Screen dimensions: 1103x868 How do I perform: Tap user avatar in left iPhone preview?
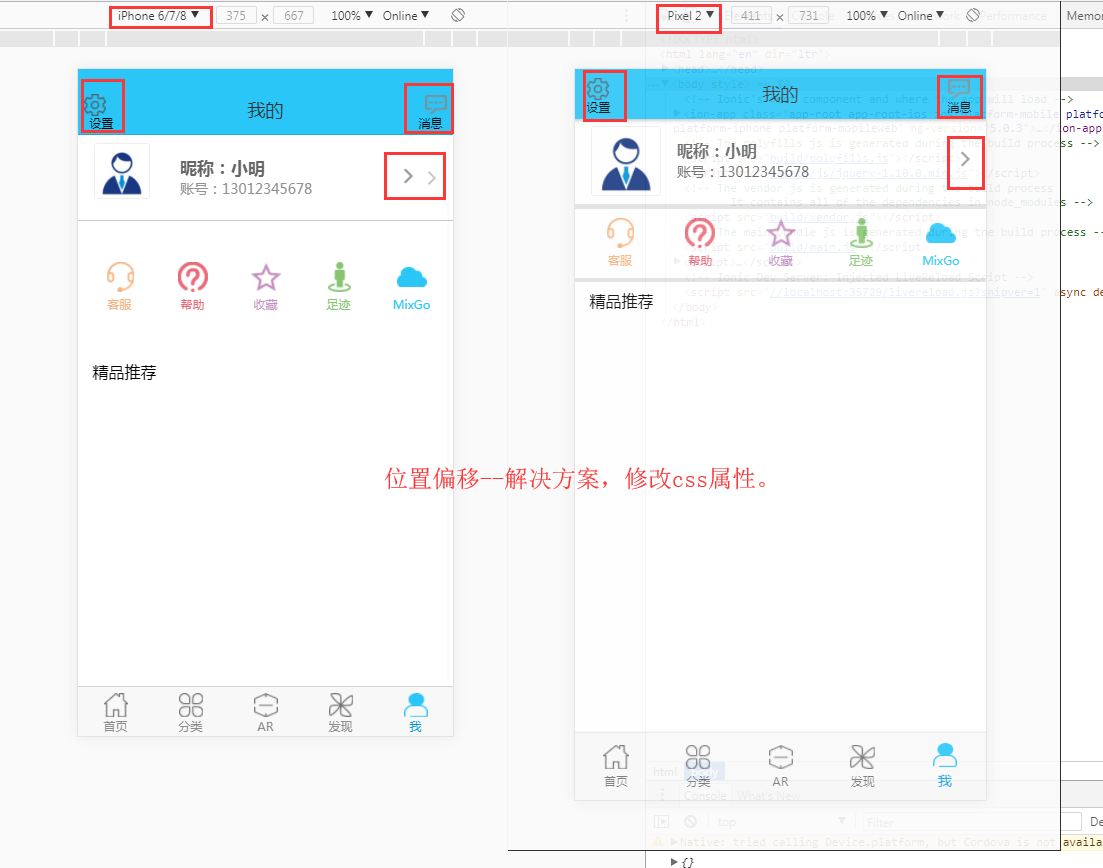pyautogui.click(x=122, y=172)
